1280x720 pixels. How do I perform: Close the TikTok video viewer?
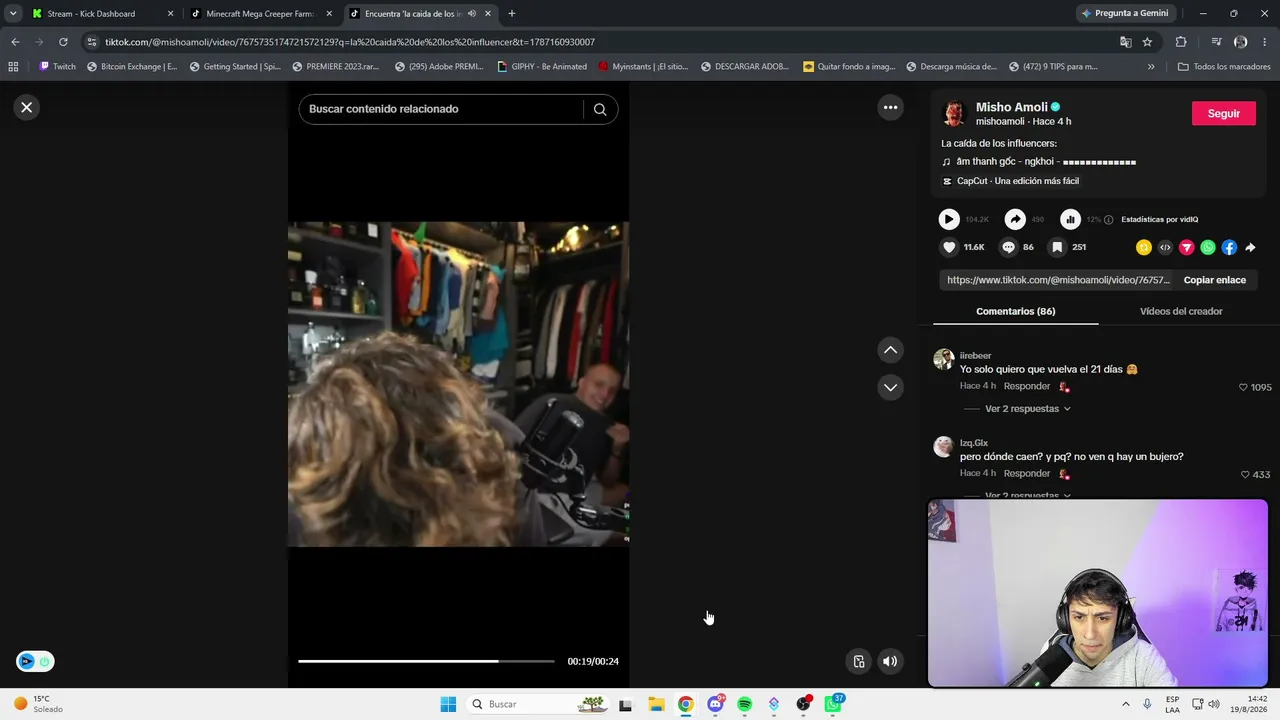pos(27,108)
